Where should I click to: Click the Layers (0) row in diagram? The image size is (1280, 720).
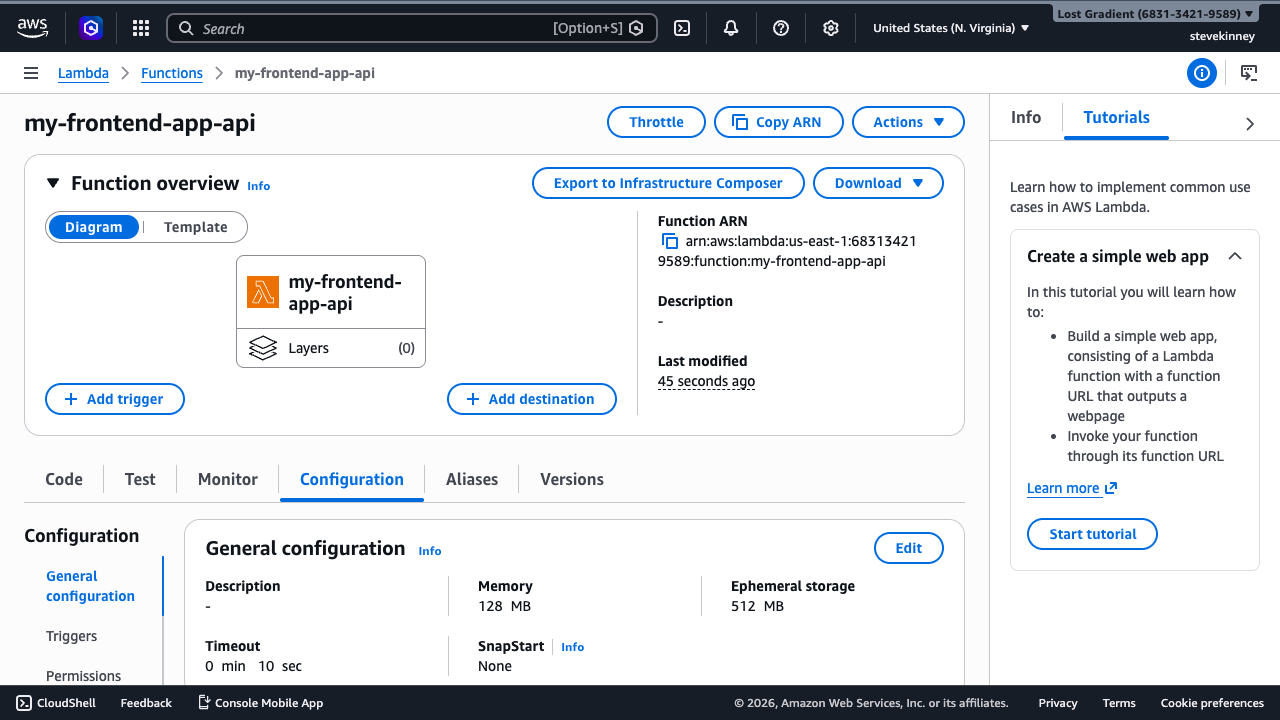click(331, 348)
